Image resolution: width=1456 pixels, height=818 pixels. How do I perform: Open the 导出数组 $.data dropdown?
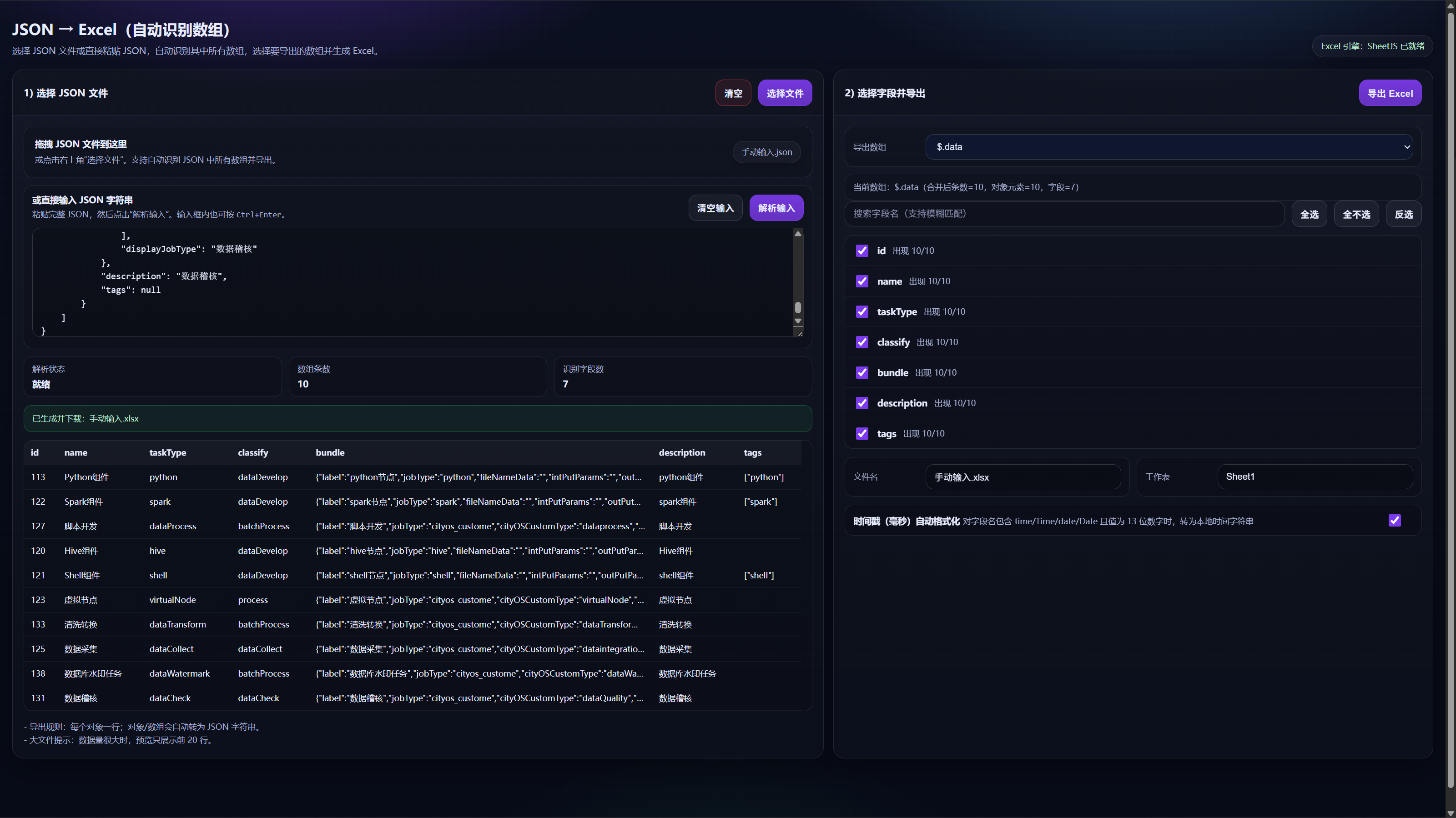click(x=1169, y=147)
